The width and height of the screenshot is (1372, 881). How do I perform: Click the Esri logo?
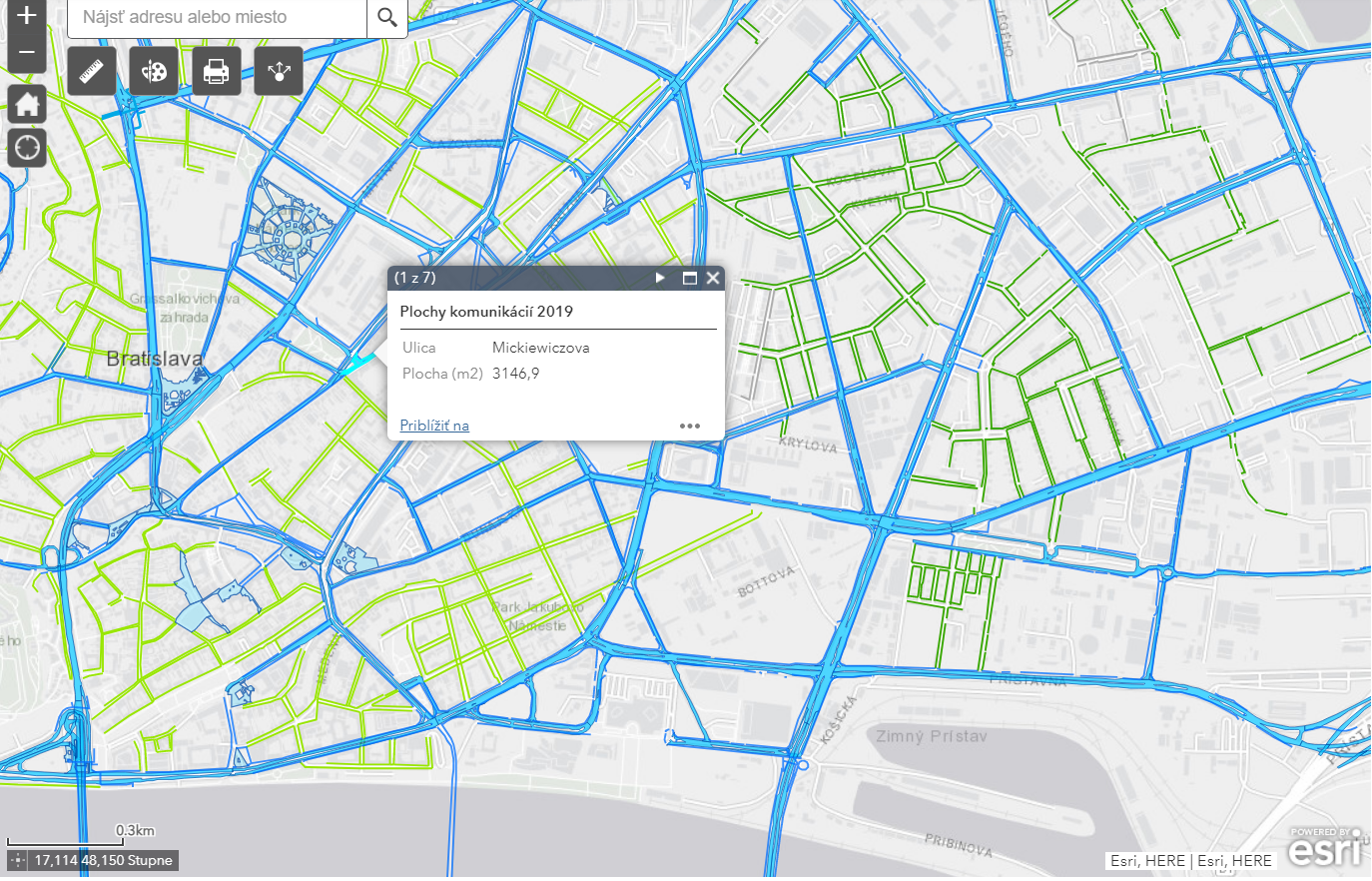click(x=1324, y=849)
